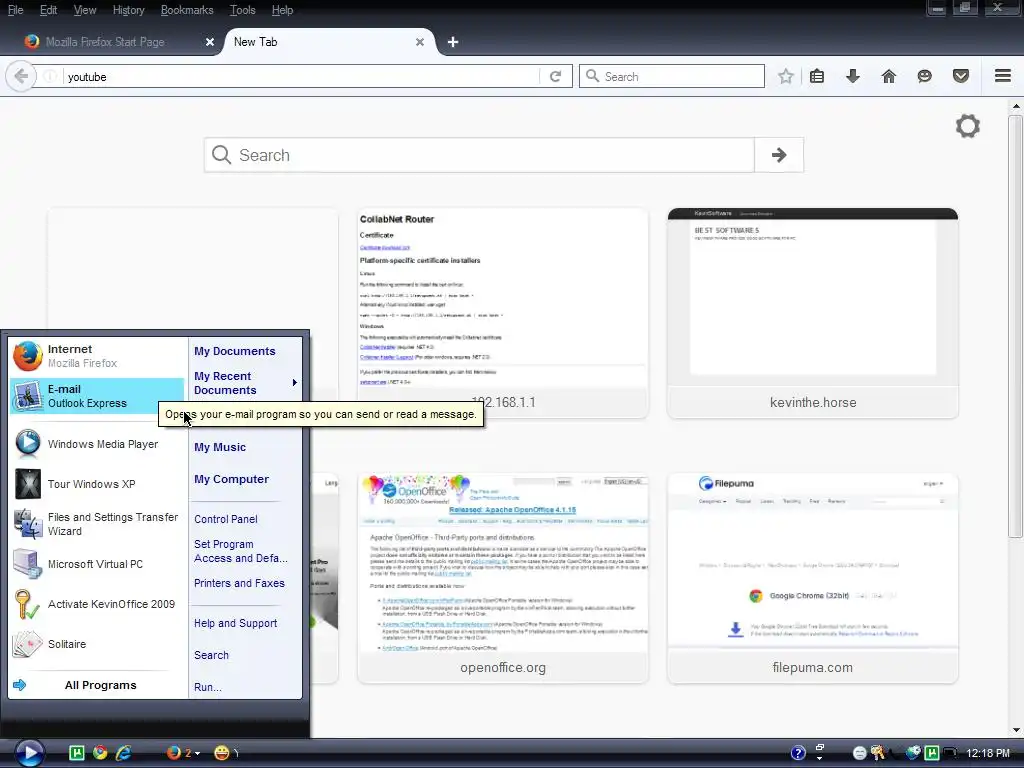Open the kevinthe.horse tile thumbnail
Viewport: 1024px width, 768px height.
click(812, 313)
